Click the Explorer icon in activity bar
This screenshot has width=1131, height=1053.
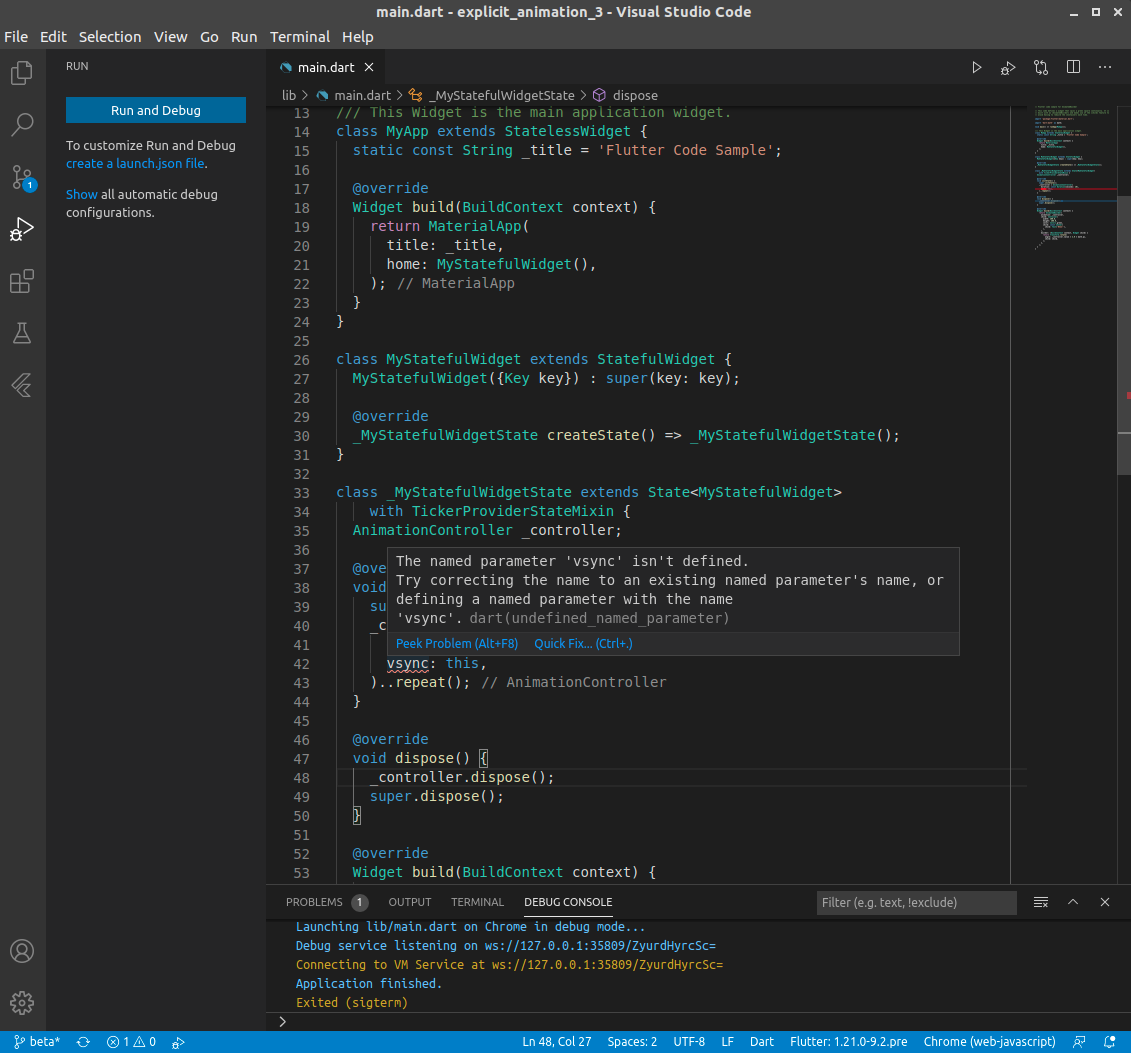tap(22, 72)
